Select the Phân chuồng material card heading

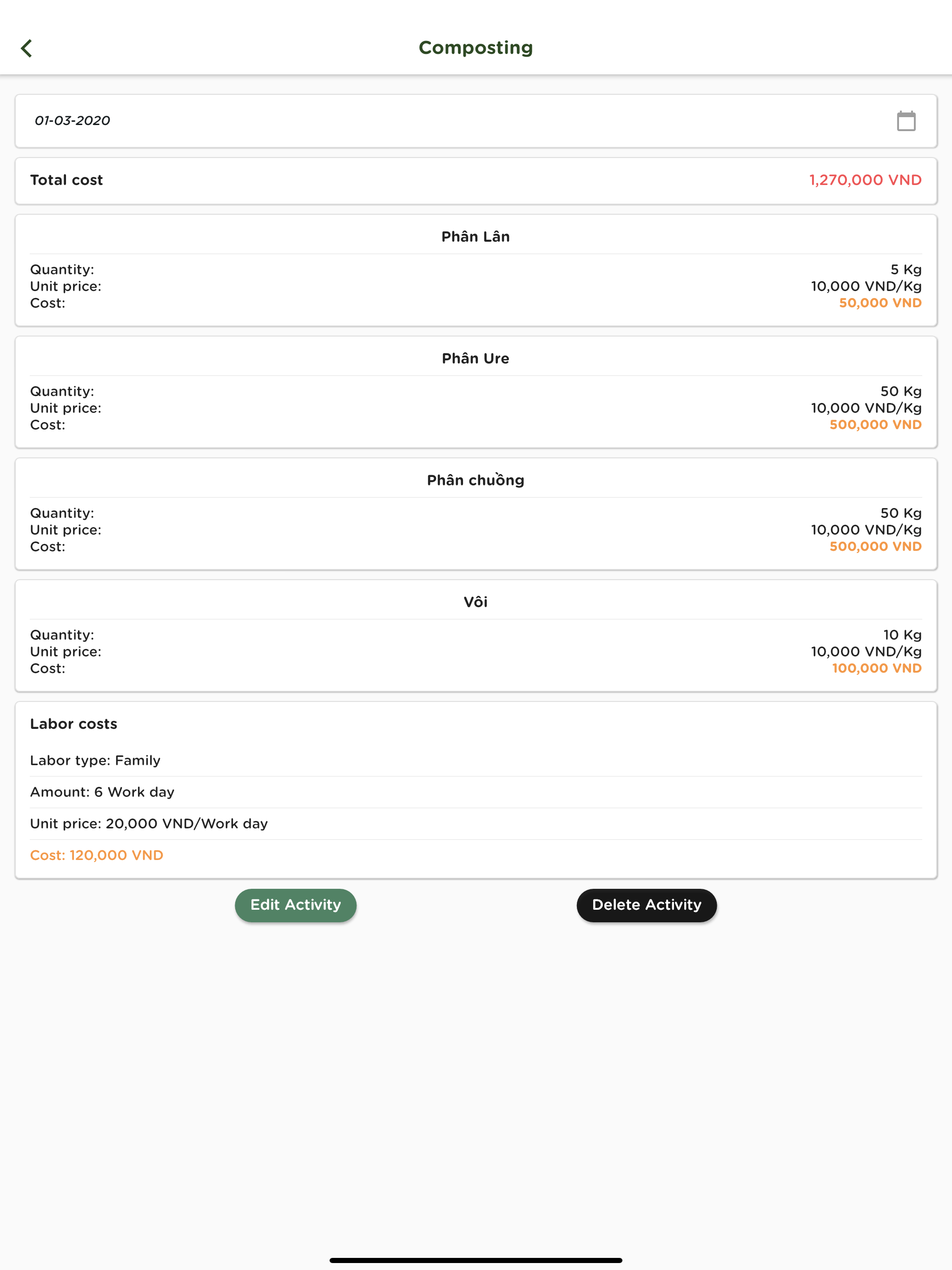point(476,480)
